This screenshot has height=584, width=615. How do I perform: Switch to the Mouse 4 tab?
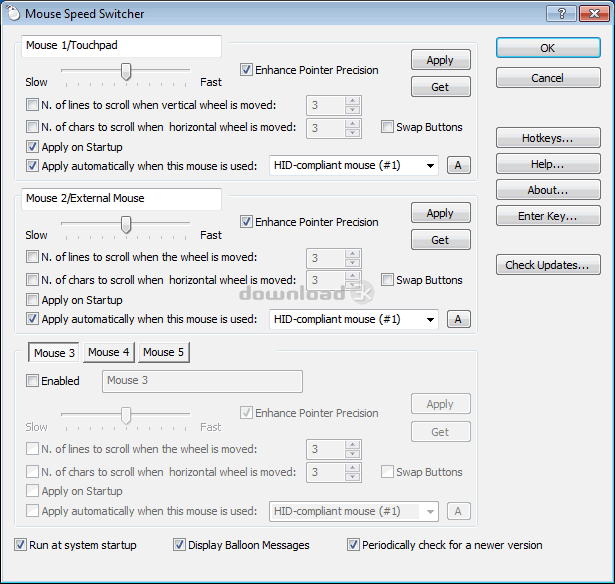[x=109, y=352]
